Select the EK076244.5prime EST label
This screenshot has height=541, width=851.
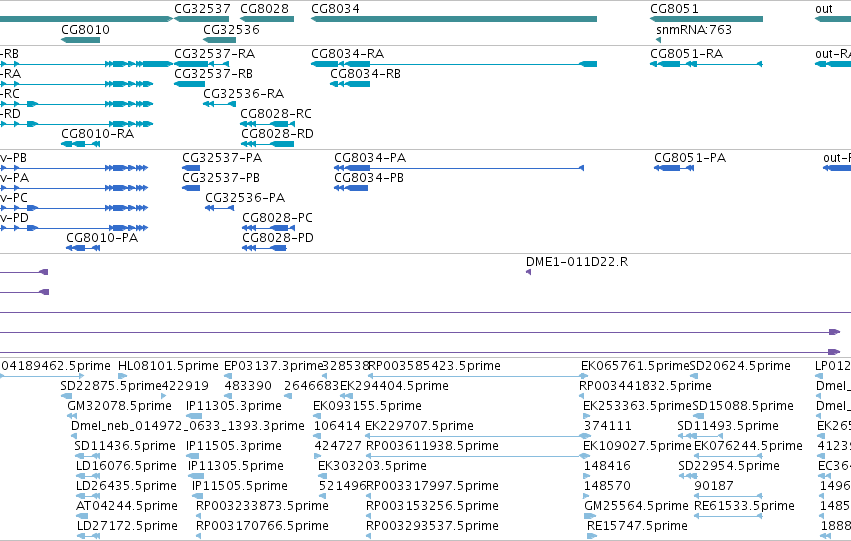point(748,447)
